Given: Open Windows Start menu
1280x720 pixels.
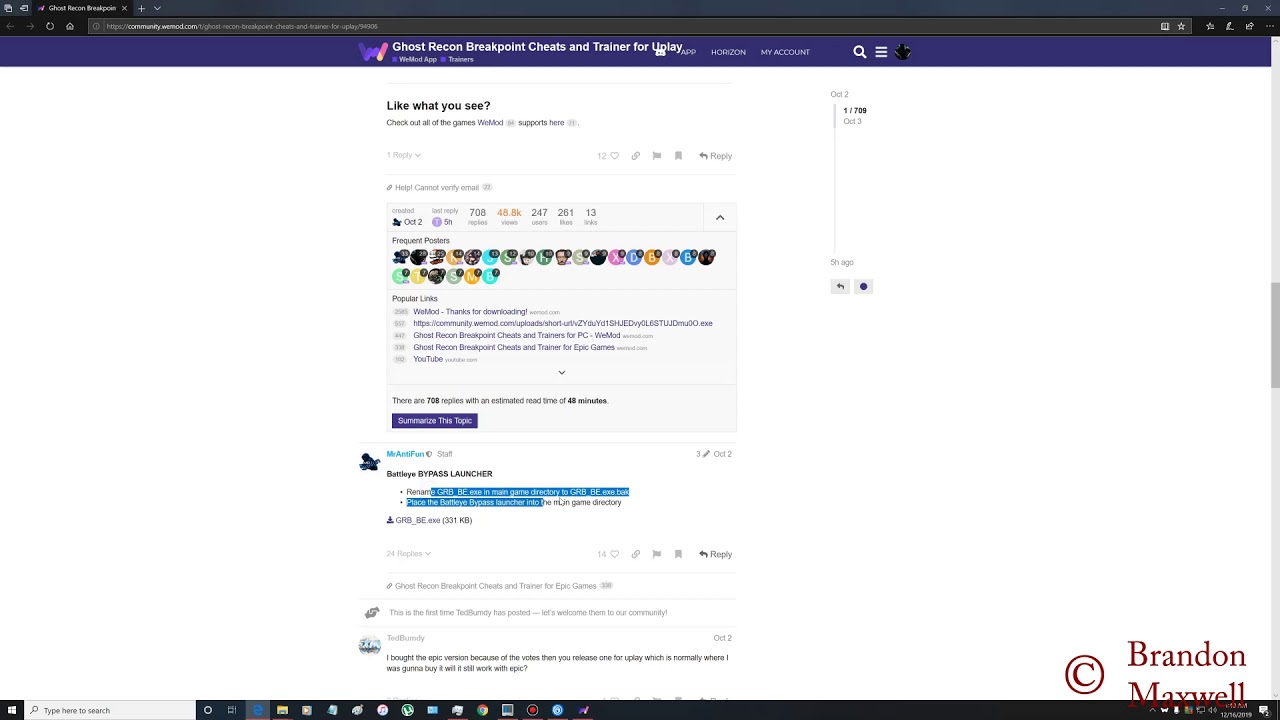Looking at the screenshot, I should (10, 710).
